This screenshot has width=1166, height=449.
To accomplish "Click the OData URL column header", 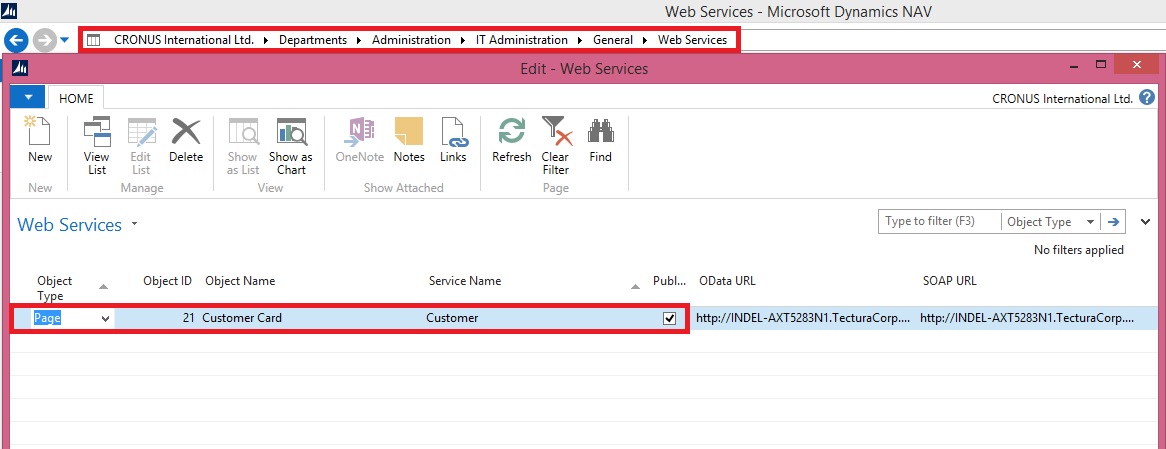I will 727,281.
